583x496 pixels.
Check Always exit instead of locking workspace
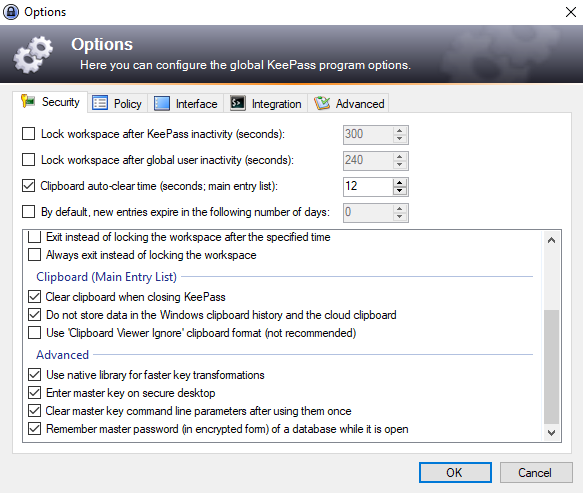click(x=35, y=255)
